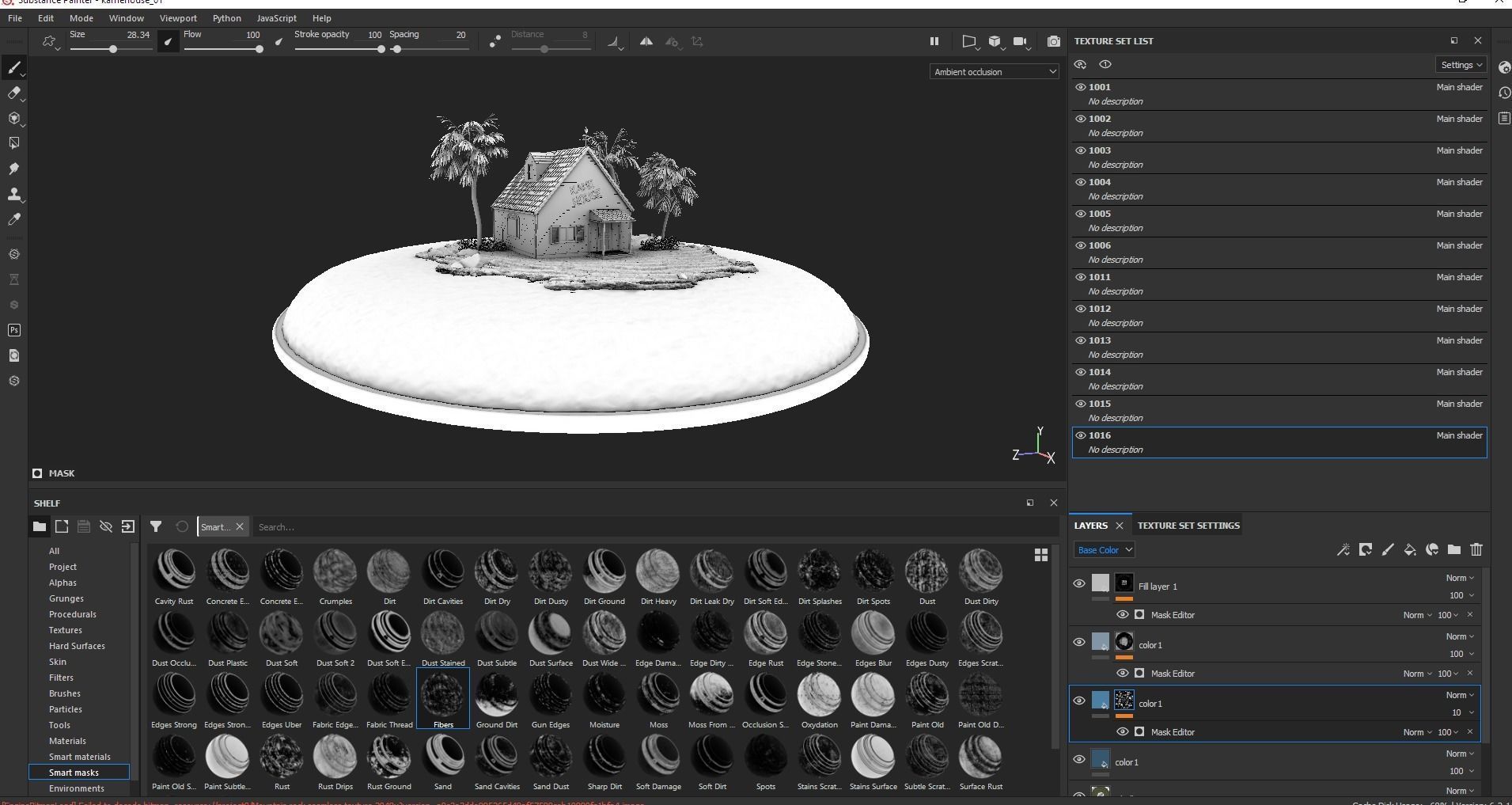This screenshot has height=805, width=1512.
Task: Show Procedurals category in Shelf
Action: point(73,614)
